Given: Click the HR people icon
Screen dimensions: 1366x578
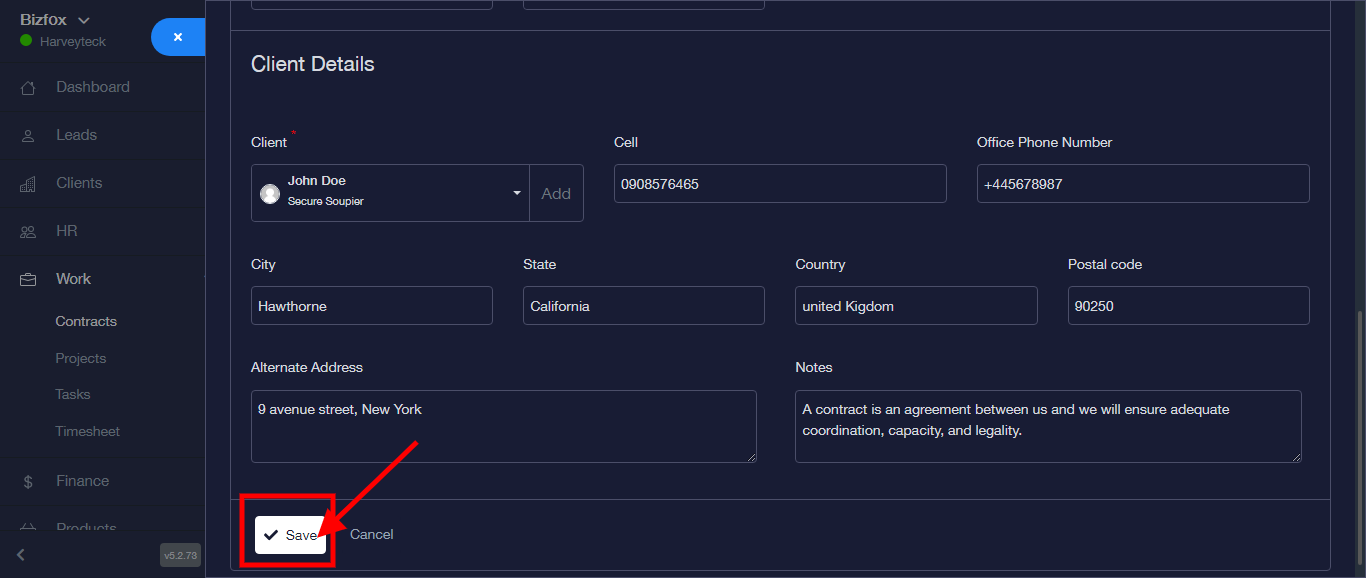Looking at the screenshot, I should [28, 232].
